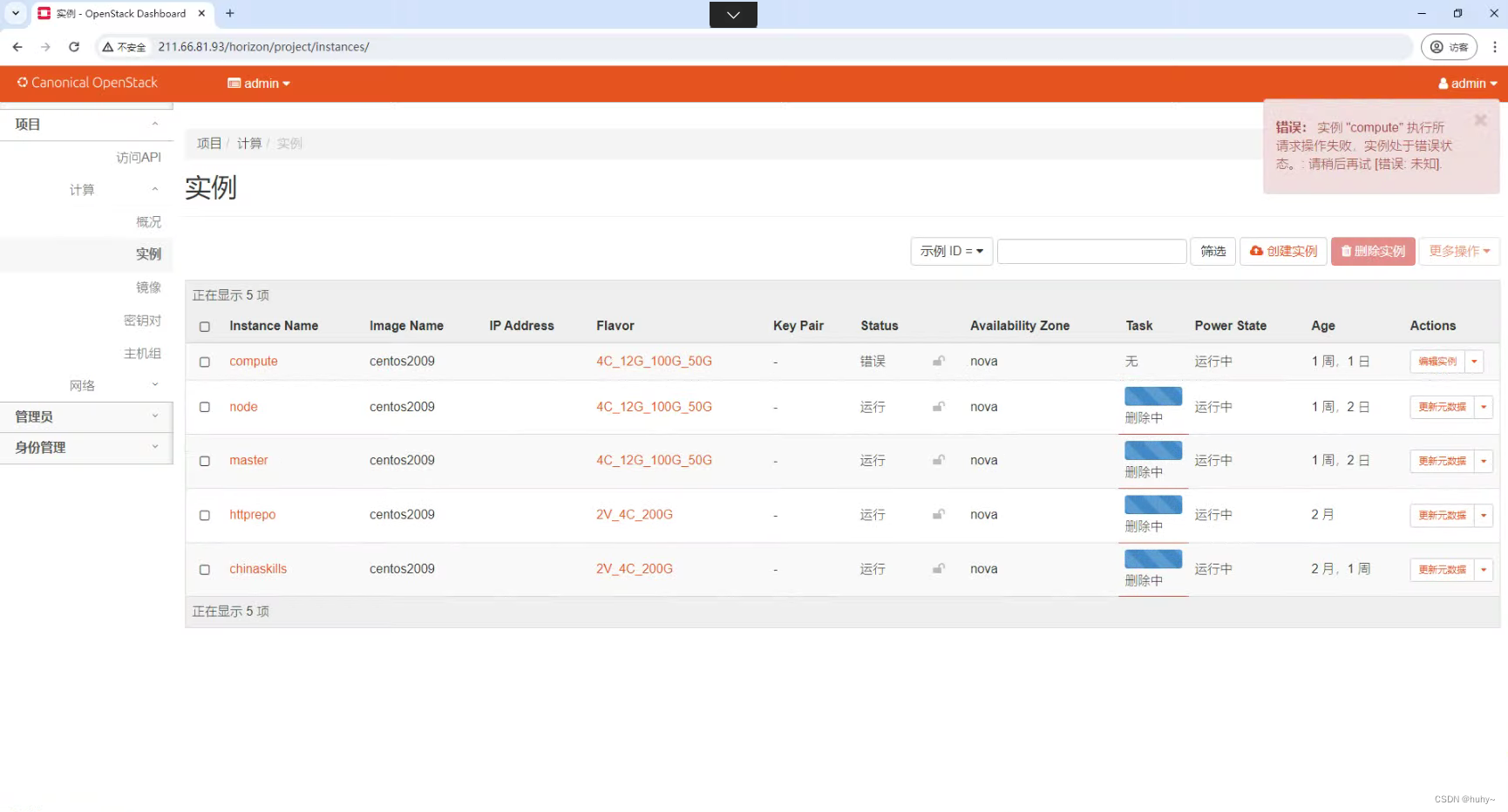The height and width of the screenshot is (812, 1508).
Task: Open the tab search chevron in title bar
Action: (x=15, y=13)
